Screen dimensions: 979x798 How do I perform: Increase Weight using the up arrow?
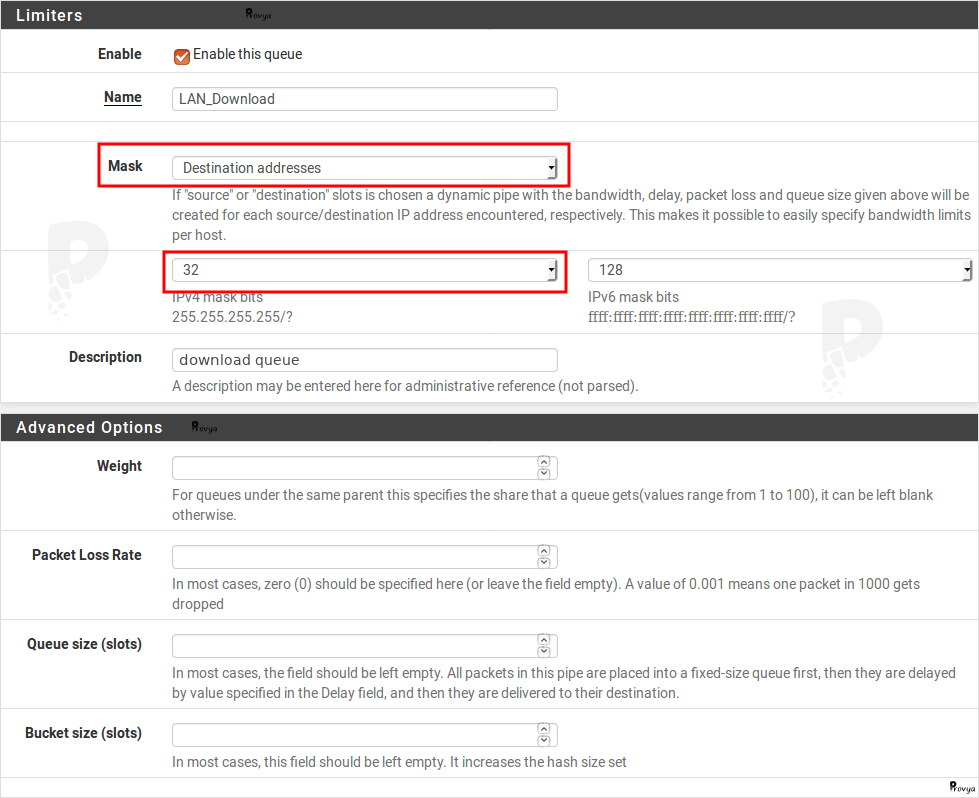click(544, 463)
